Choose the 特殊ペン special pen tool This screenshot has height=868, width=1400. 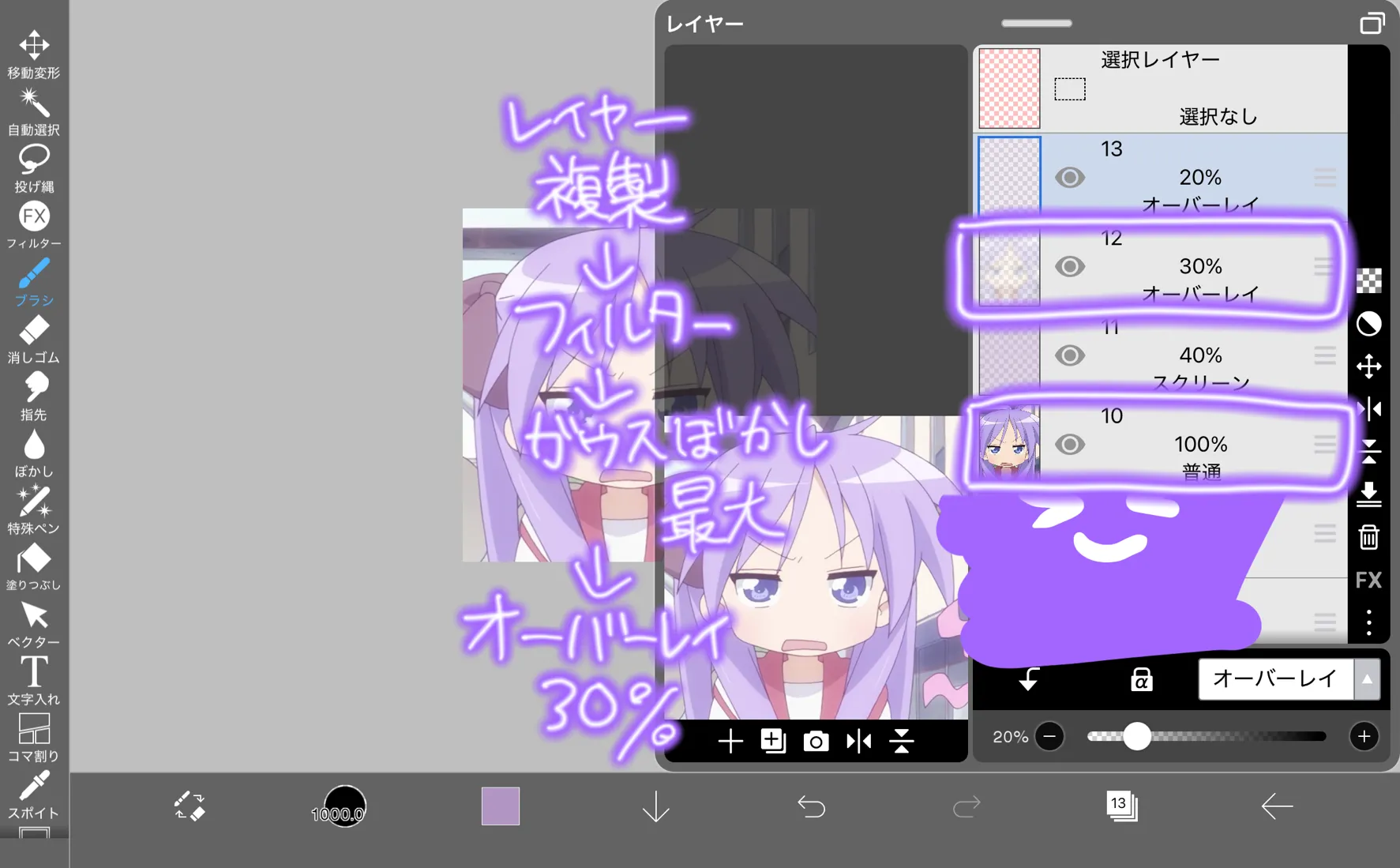[x=34, y=510]
